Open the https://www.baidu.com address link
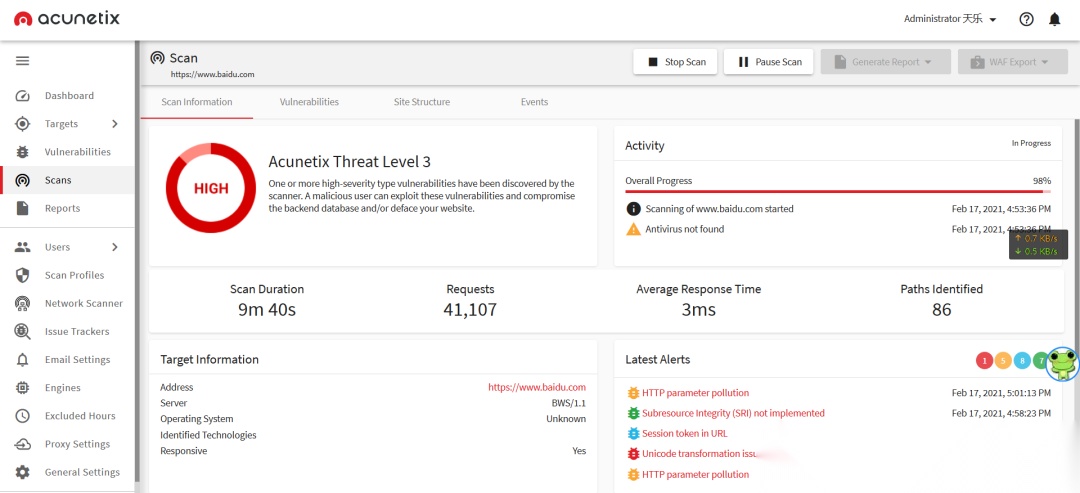Viewport: 1080px width, 493px height. click(537, 388)
